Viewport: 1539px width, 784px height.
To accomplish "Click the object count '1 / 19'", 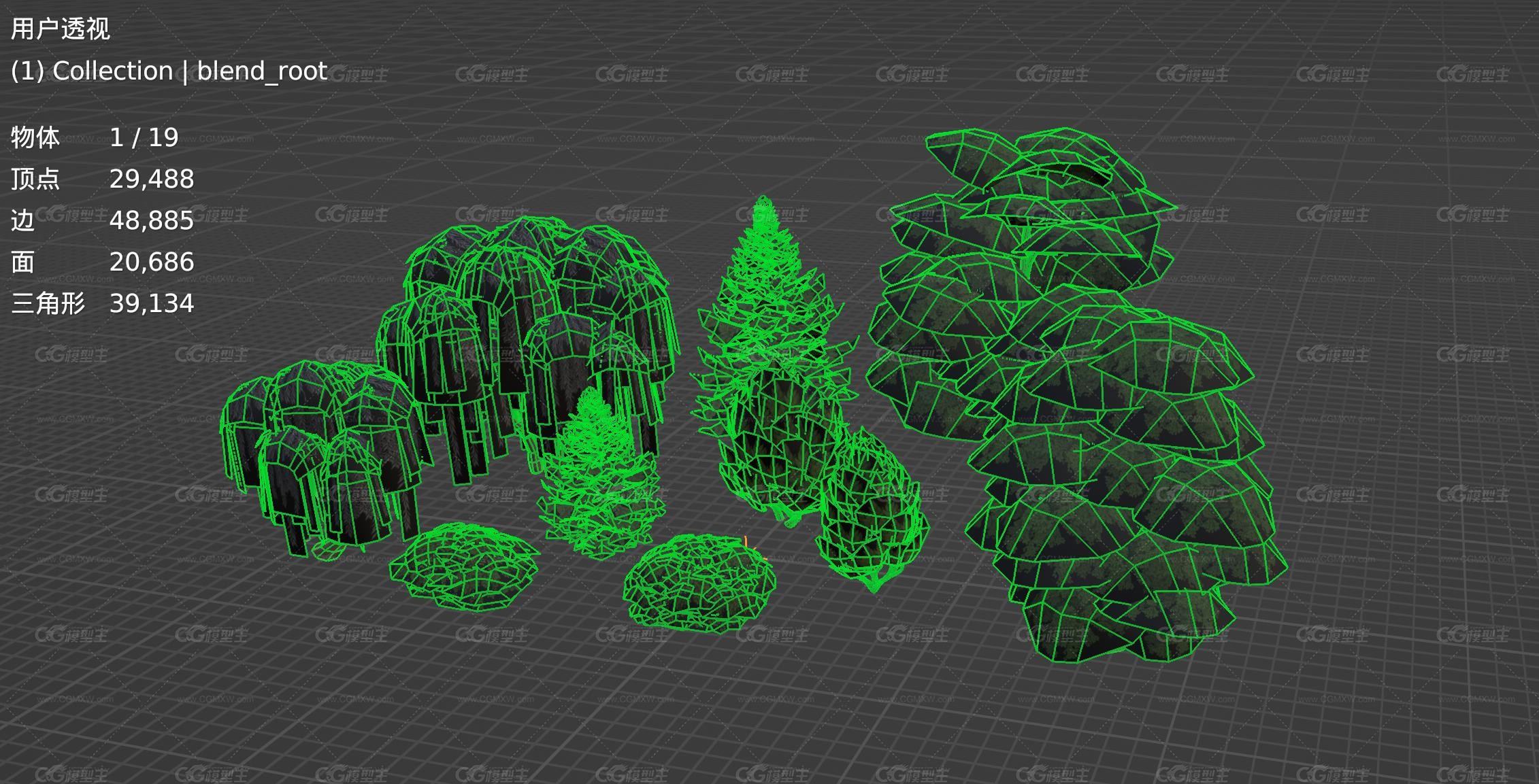I will 144,137.
